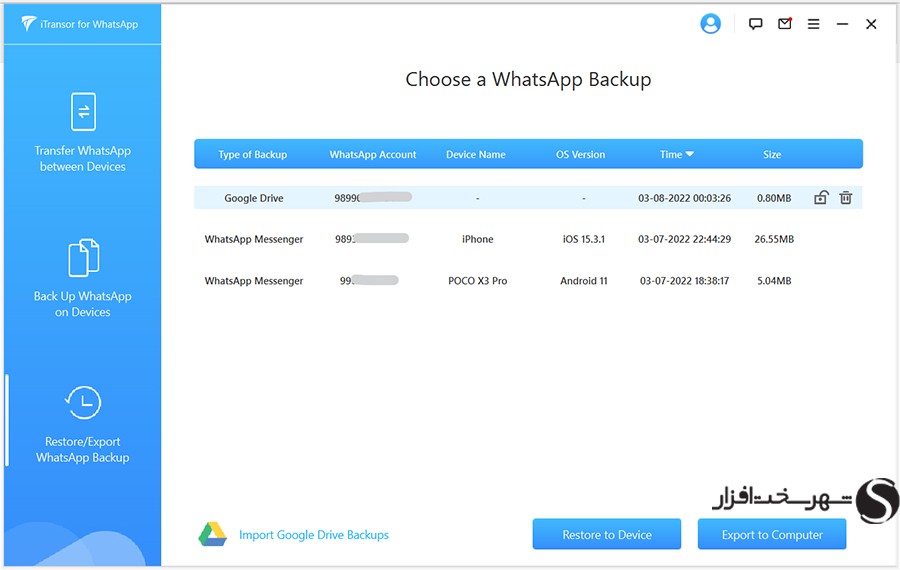Delete the Google Drive backup with trash icon

point(845,198)
